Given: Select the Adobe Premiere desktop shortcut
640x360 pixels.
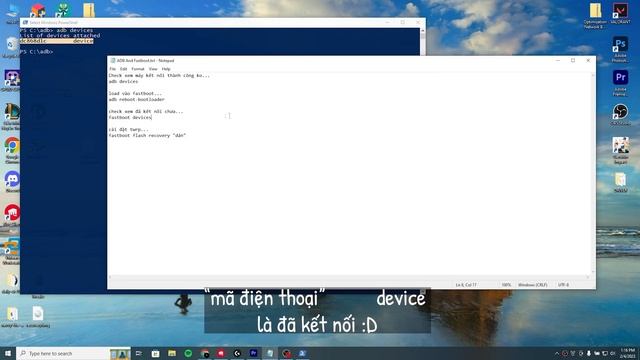Looking at the screenshot, I should (620, 83).
